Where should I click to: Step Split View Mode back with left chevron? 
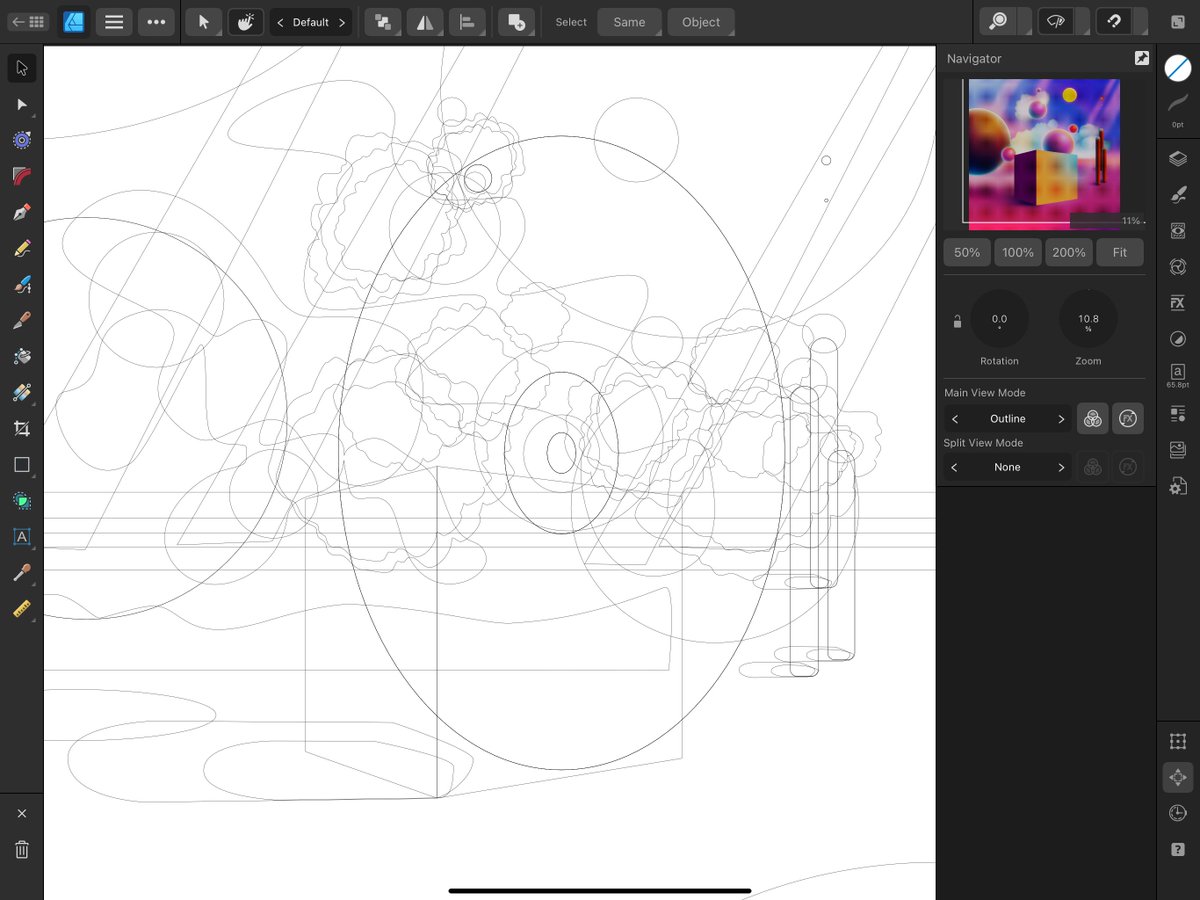click(x=955, y=466)
